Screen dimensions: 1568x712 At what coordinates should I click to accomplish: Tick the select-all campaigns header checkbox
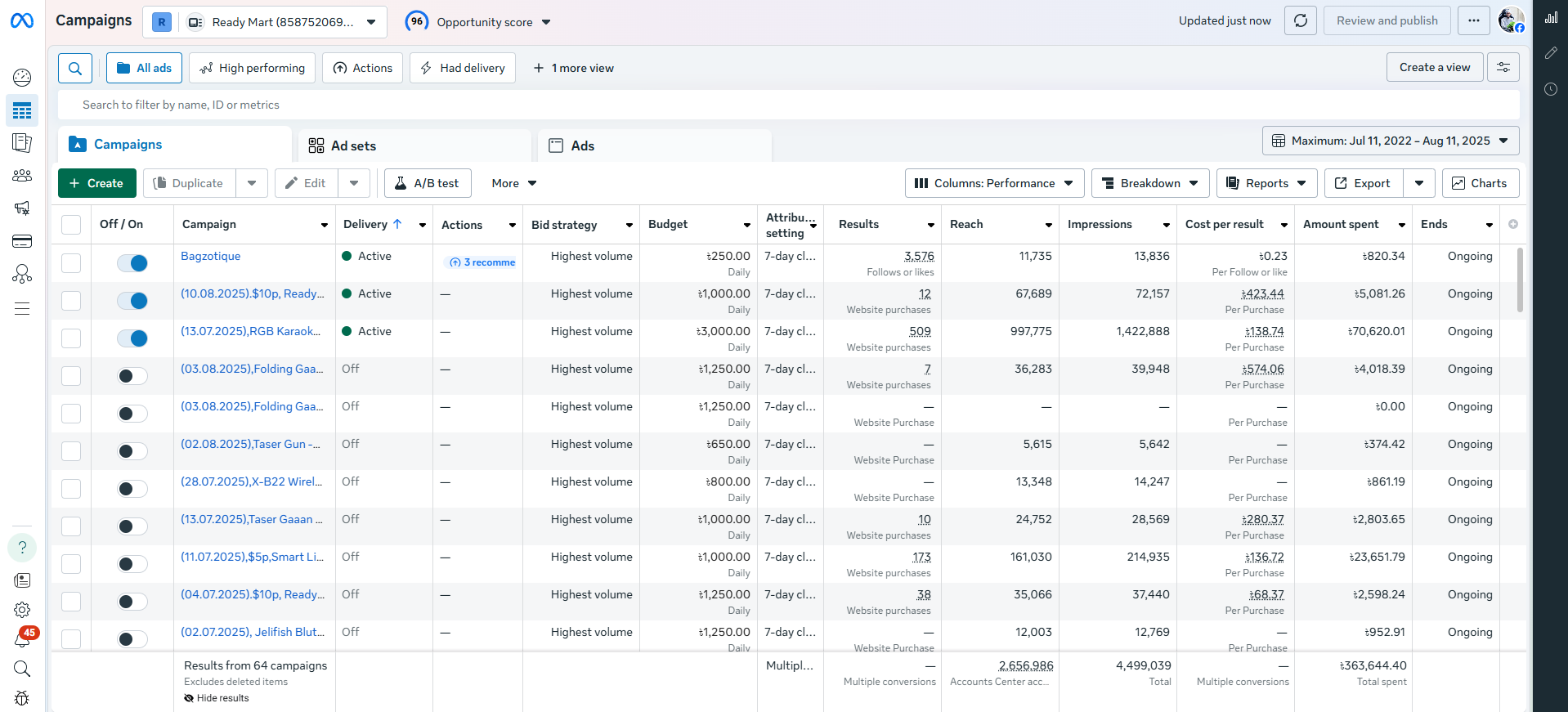(x=71, y=225)
